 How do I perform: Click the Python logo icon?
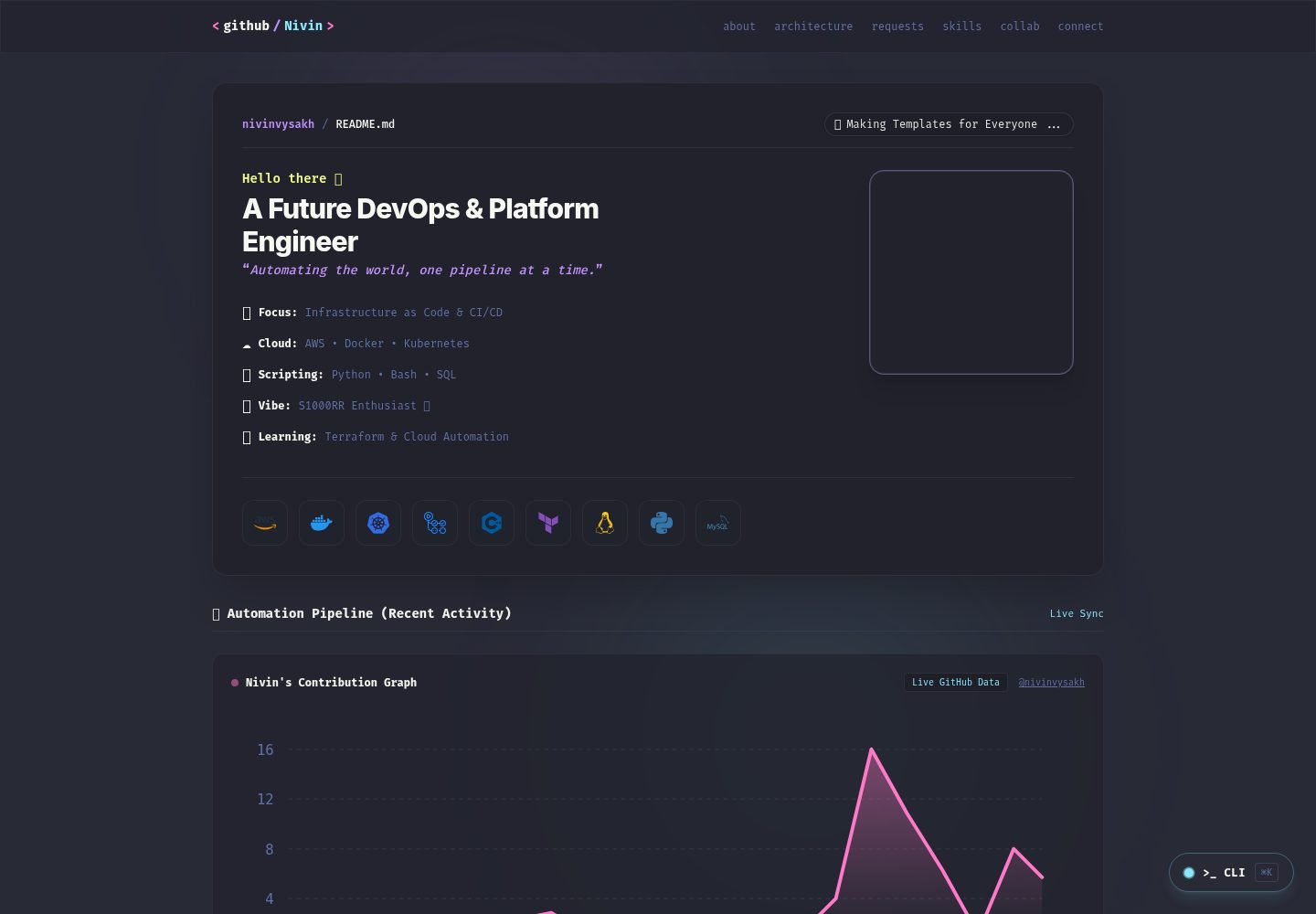[662, 523]
